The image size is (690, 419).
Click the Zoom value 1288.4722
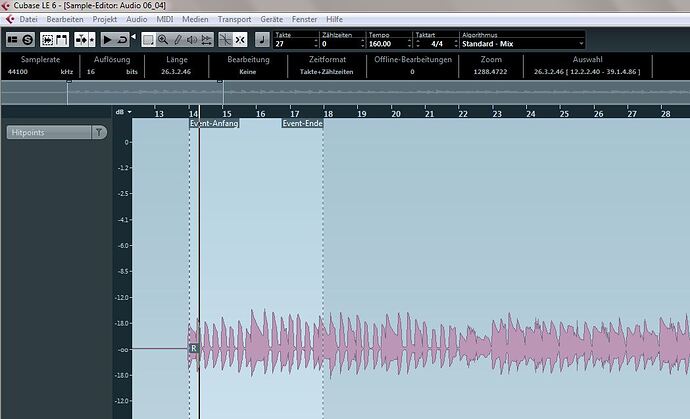click(x=490, y=71)
